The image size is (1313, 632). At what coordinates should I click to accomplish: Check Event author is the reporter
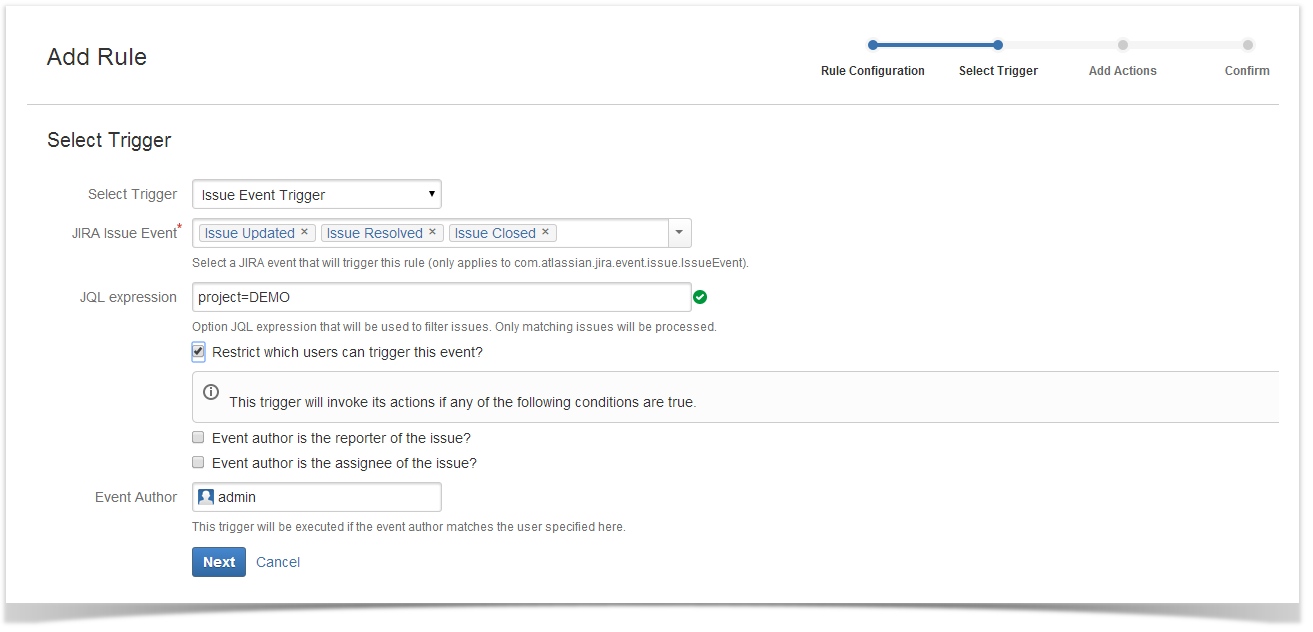(x=198, y=438)
